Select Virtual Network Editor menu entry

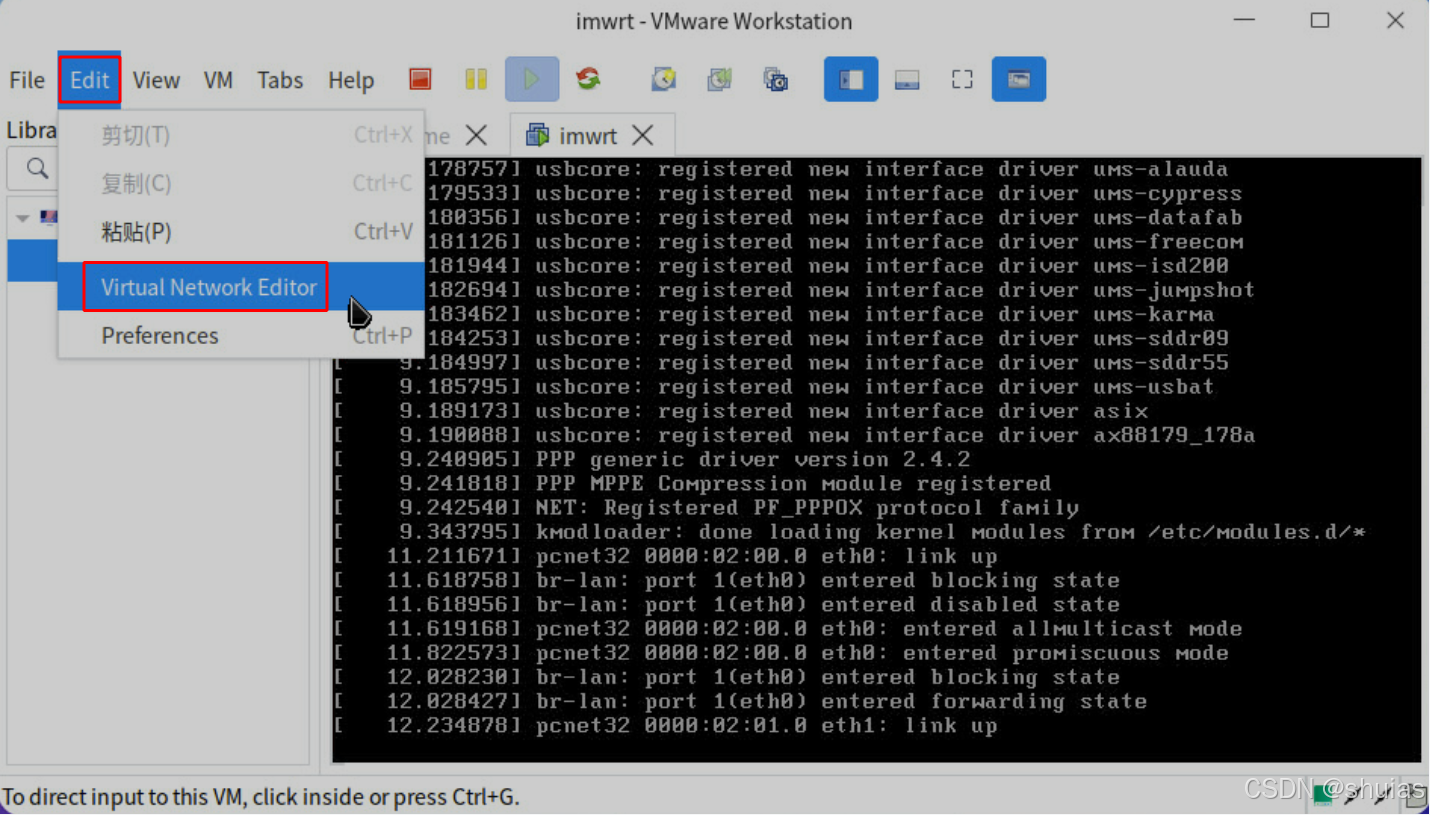(x=241, y=287)
